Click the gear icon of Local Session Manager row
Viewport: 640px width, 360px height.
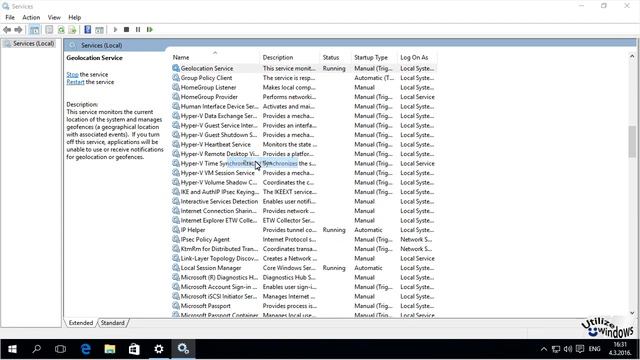pyautogui.click(x=176, y=268)
